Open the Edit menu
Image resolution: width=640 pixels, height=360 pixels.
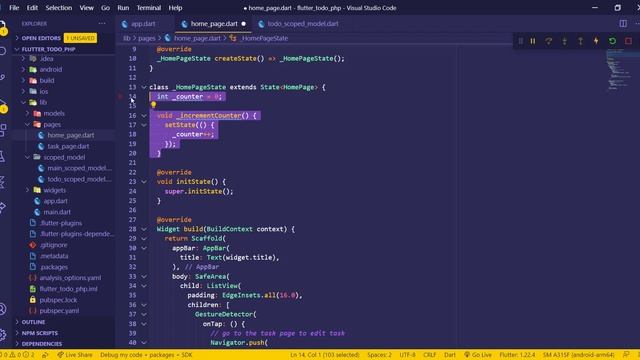32,8
